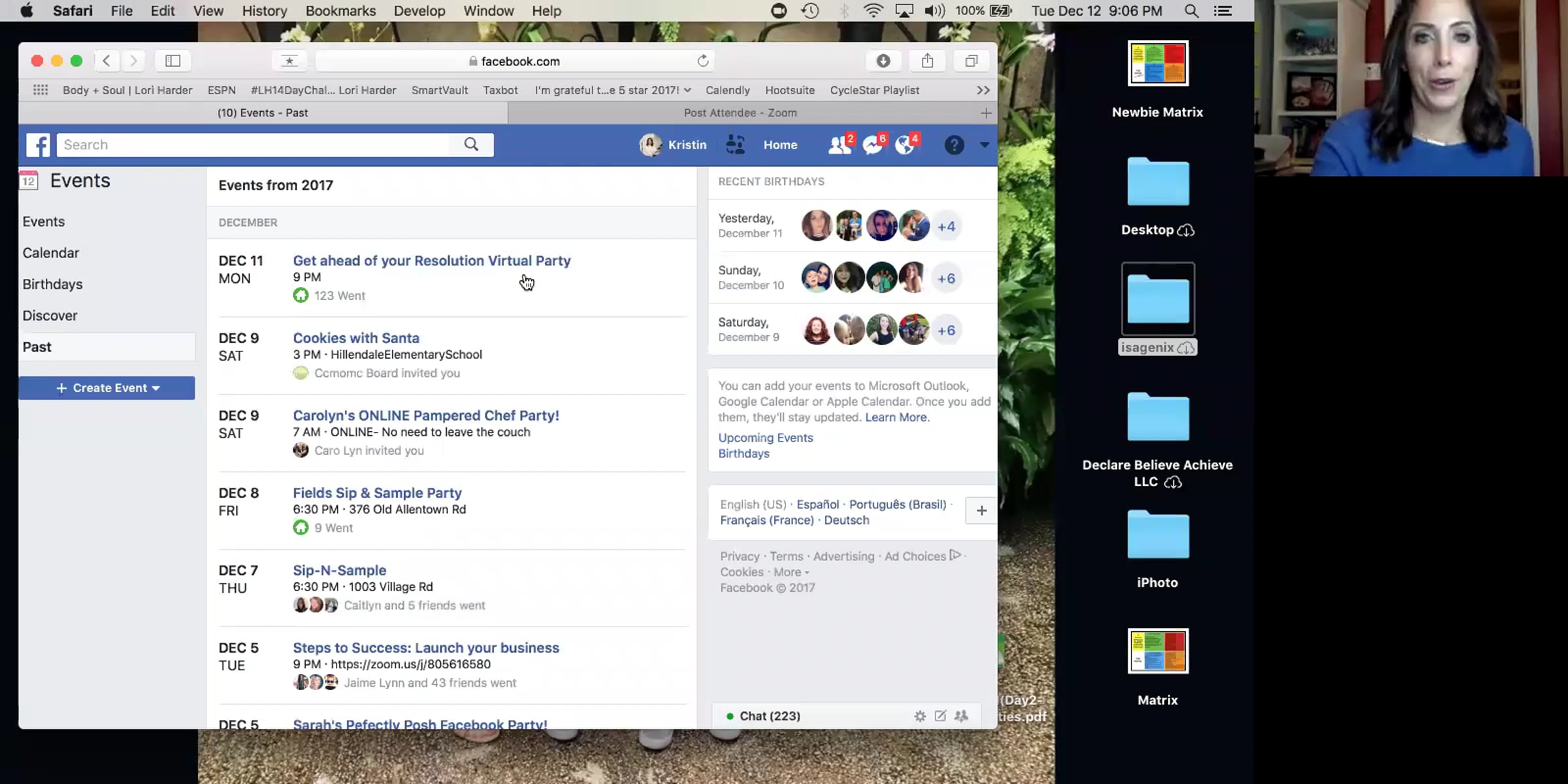Select Calendar in Events sidebar
The image size is (1568, 784).
(x=50, y=253)
